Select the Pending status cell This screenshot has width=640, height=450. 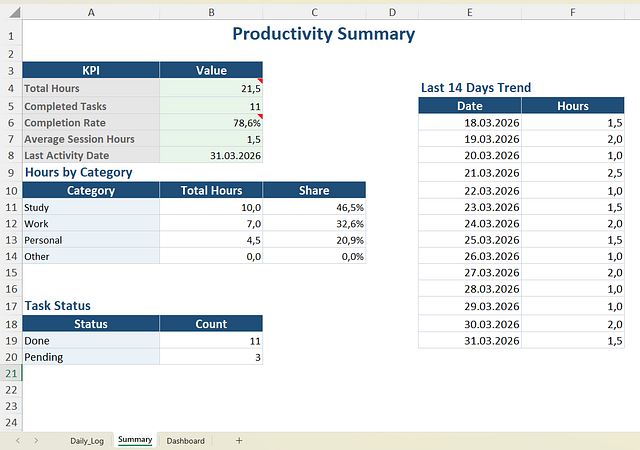(91, 356)
